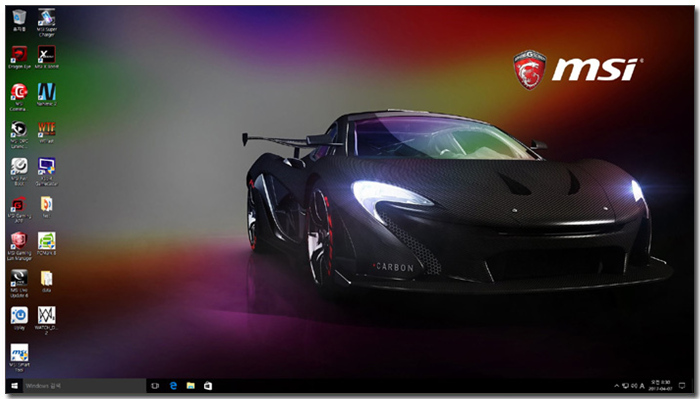Launch the MSI Gaming LAN Manager shortcut
The height and width of the screenshot is (399, 700).
click(x=19, y=246)
